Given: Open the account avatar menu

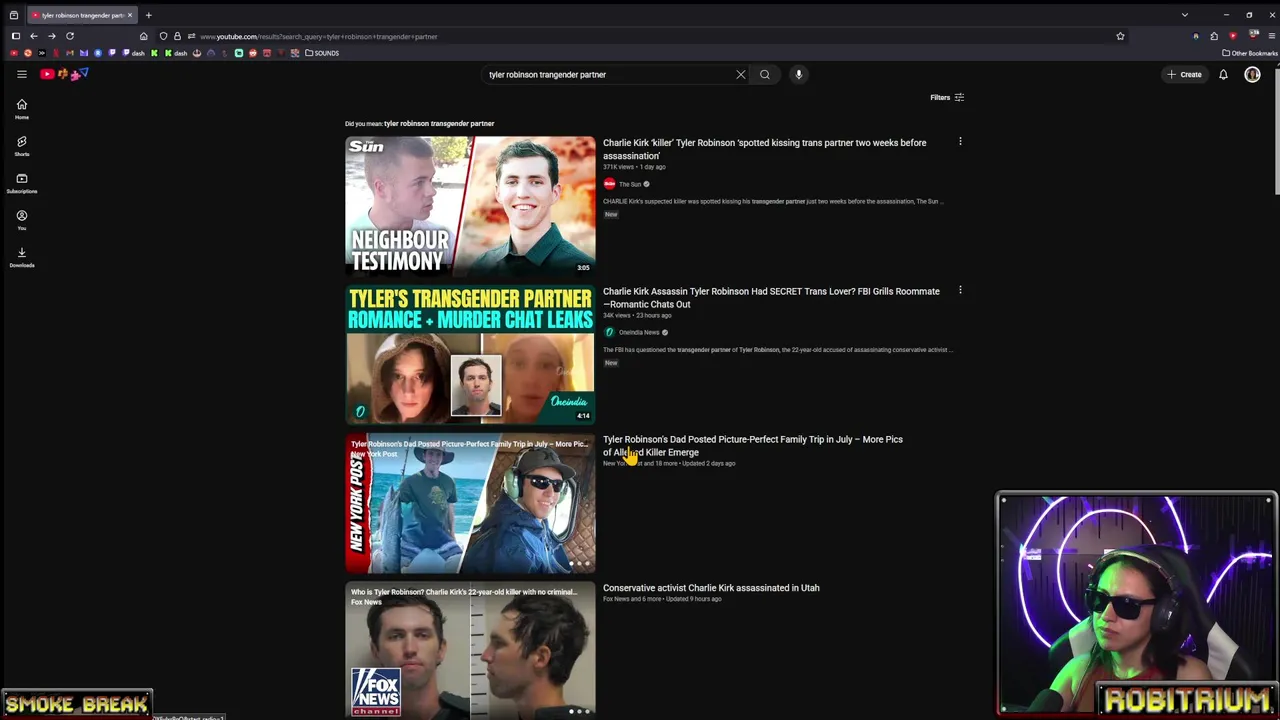Looking at the screenshot, I should (1252, 74).
